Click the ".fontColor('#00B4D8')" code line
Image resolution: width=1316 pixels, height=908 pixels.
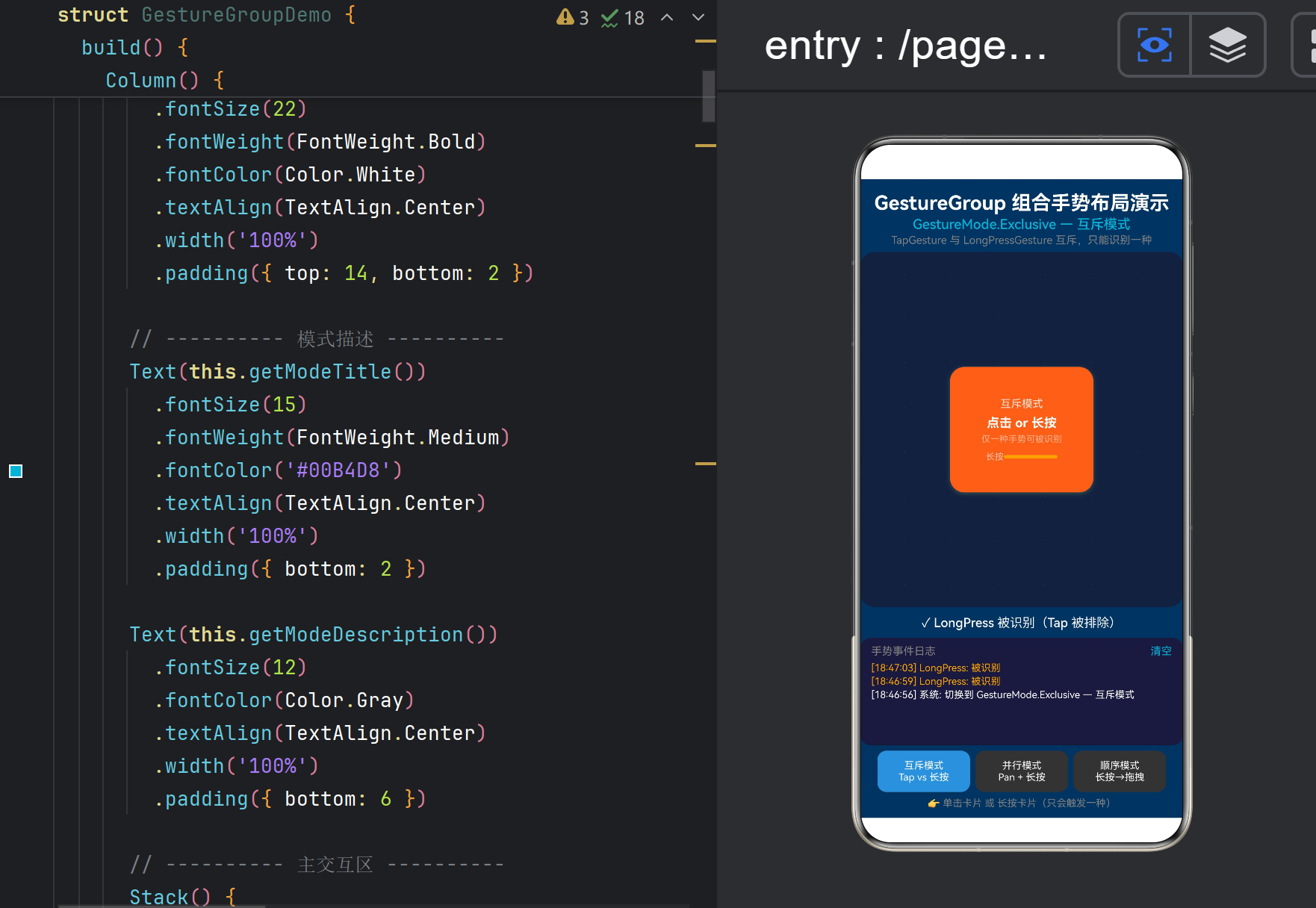[x=278, y=470]
